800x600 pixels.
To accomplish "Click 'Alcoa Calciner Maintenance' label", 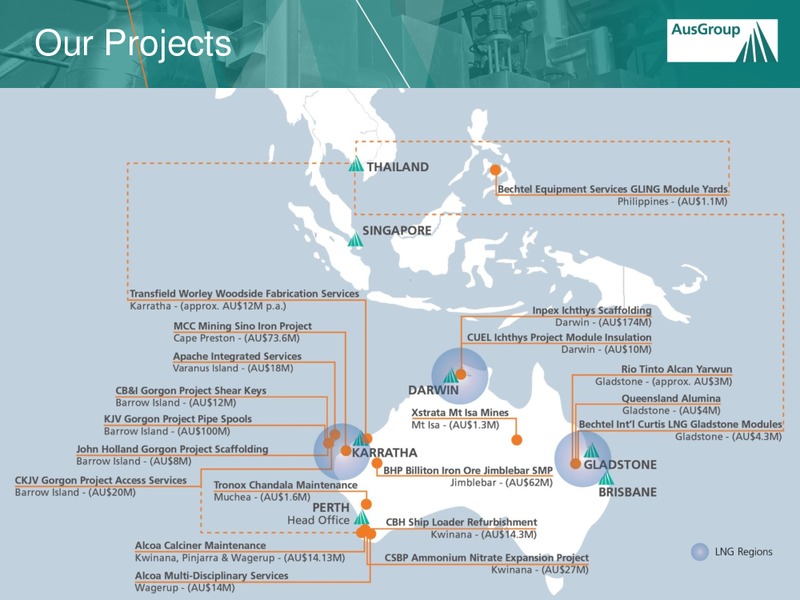I will click(x=200, y=545).
